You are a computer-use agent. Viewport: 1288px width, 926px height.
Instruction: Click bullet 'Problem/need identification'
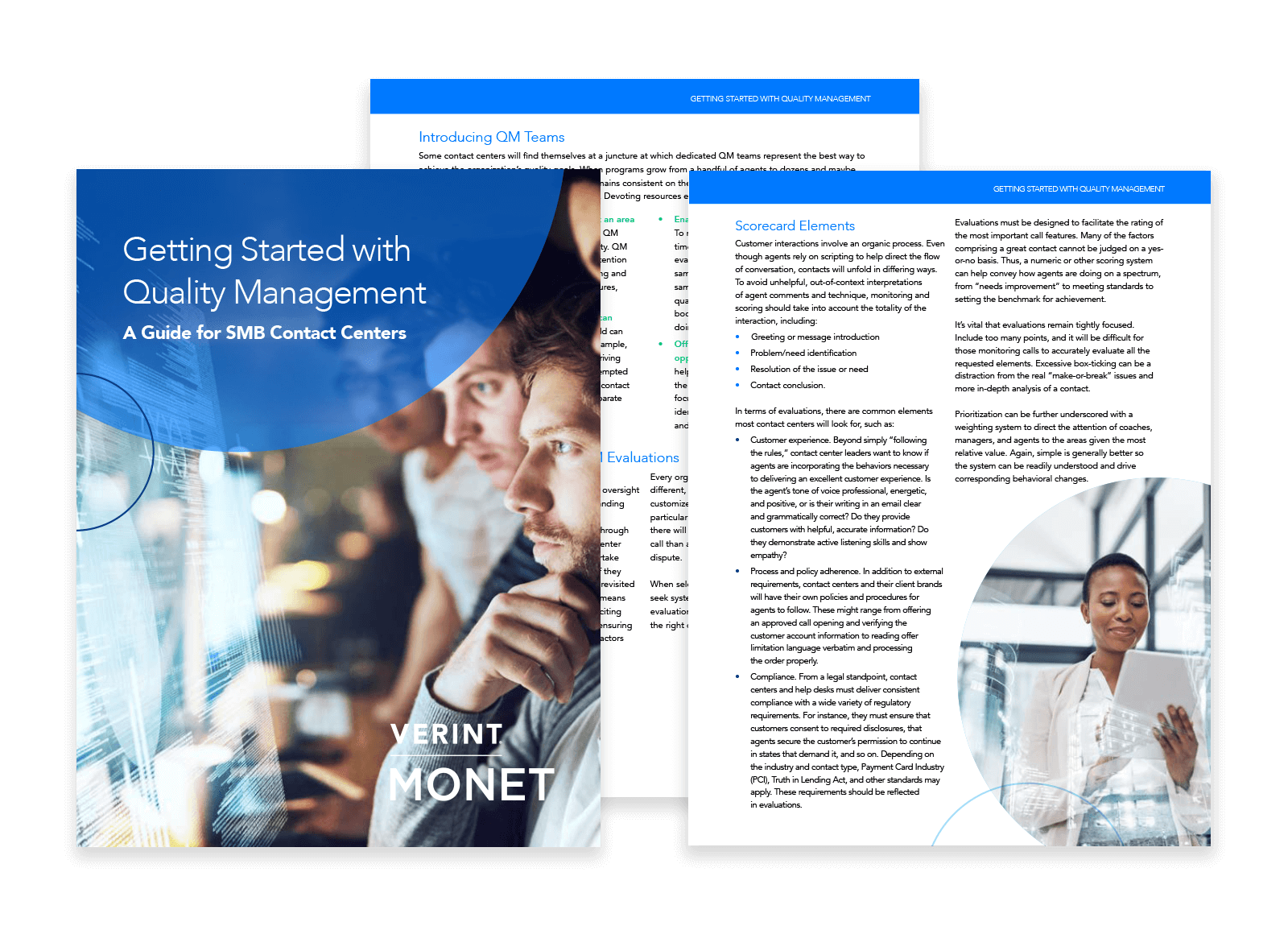pyautogui.click(x=803, y=353)
